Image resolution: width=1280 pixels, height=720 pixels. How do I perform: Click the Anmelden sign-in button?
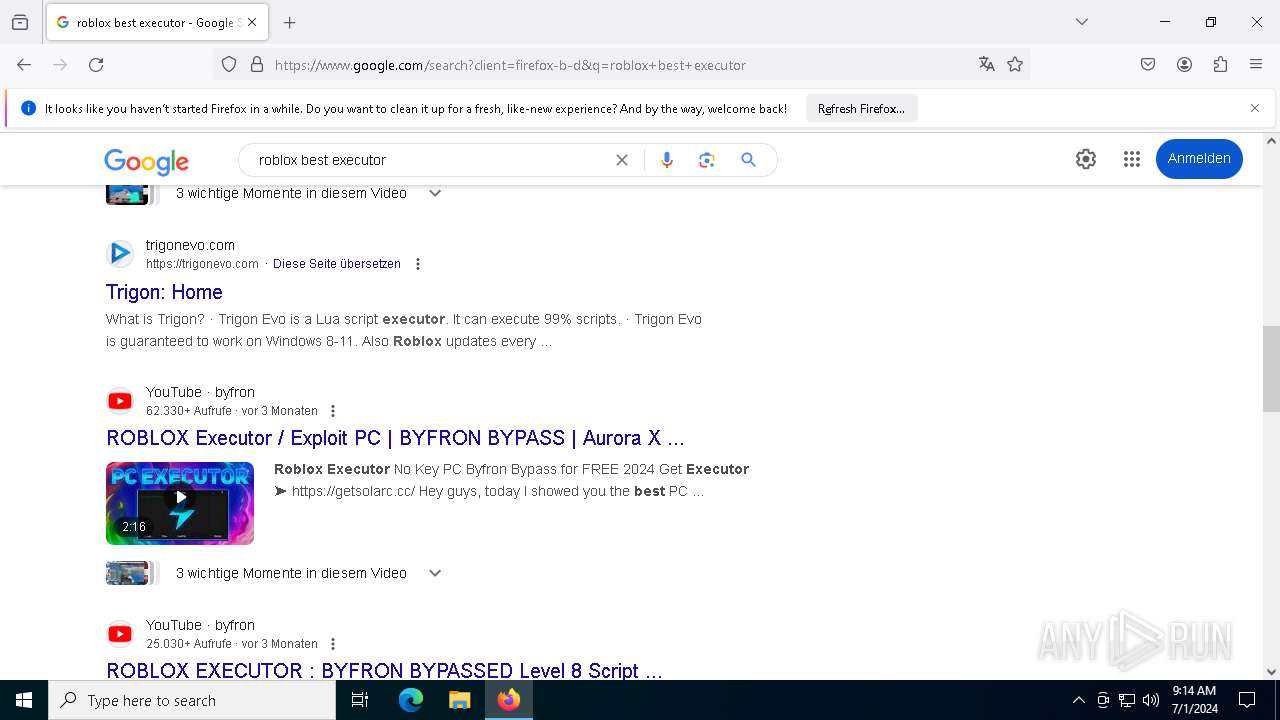1199,159
